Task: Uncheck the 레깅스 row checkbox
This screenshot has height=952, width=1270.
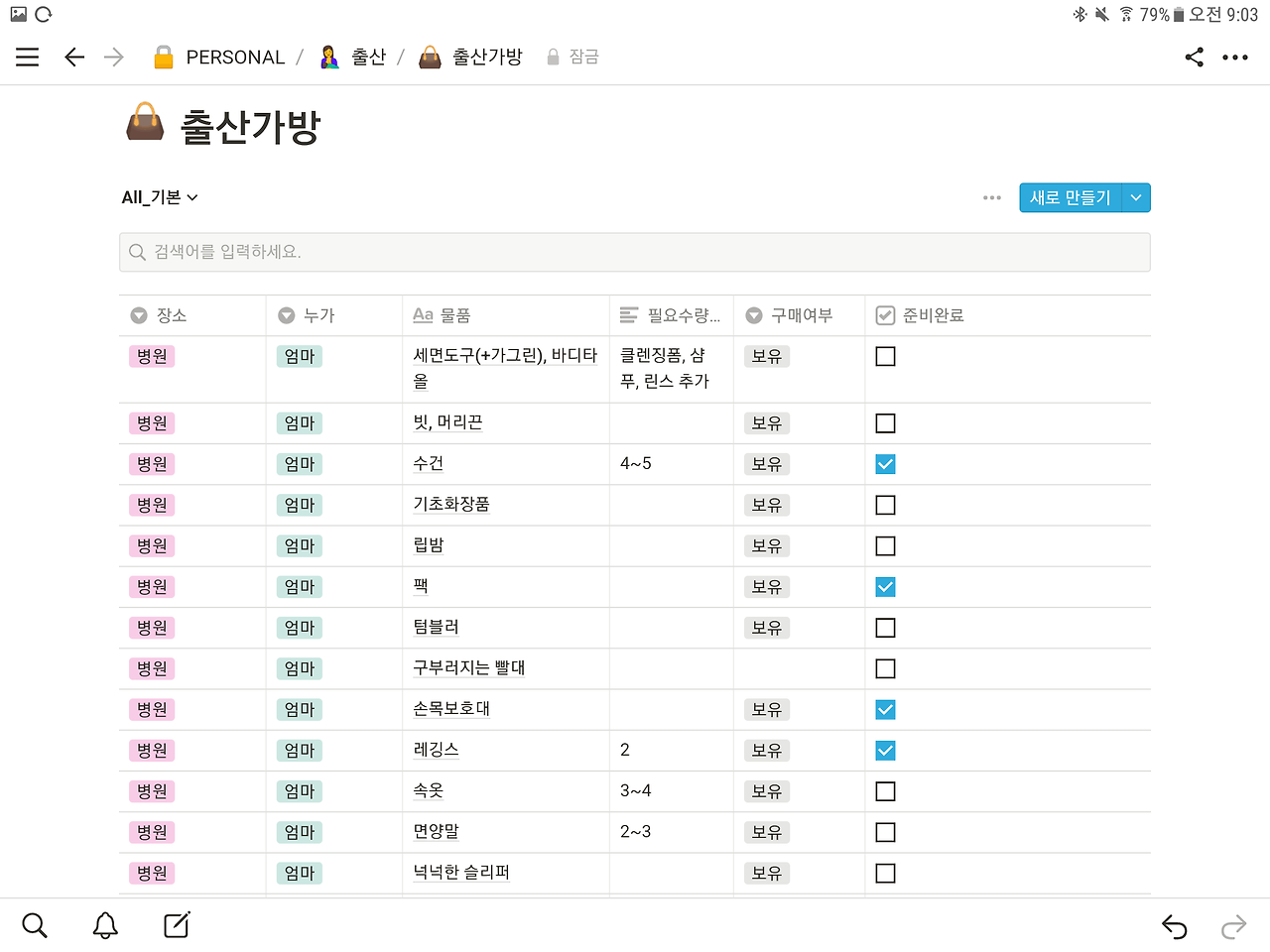Action: pos(886,751)
